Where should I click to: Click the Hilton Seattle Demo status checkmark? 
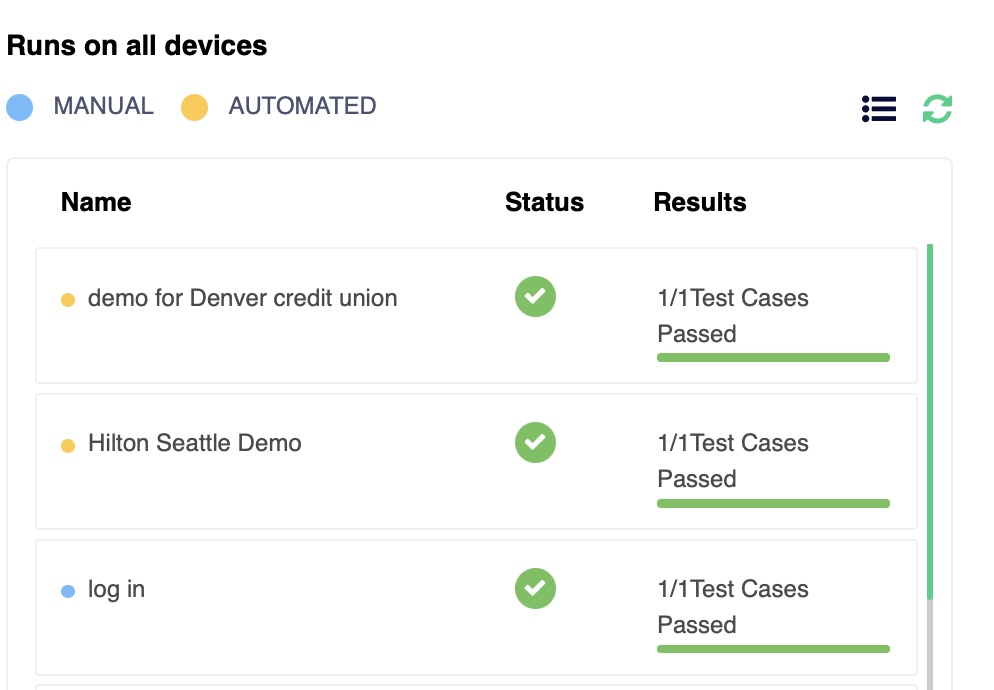coord(535,442)
